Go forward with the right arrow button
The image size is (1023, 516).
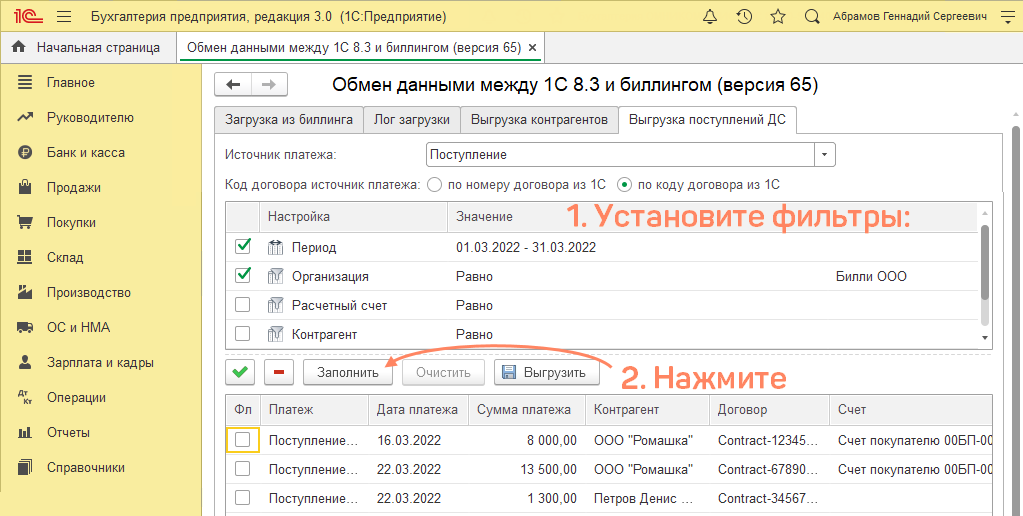click(269, 84)
